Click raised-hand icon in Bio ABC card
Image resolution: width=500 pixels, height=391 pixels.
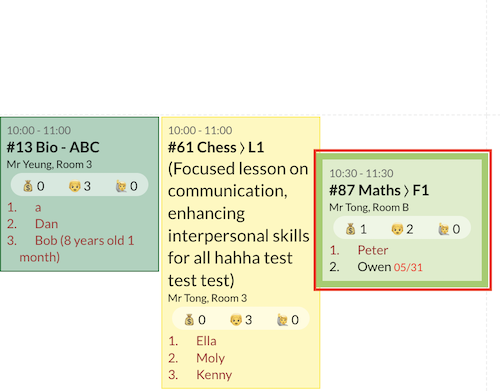(x=121, y=186)
